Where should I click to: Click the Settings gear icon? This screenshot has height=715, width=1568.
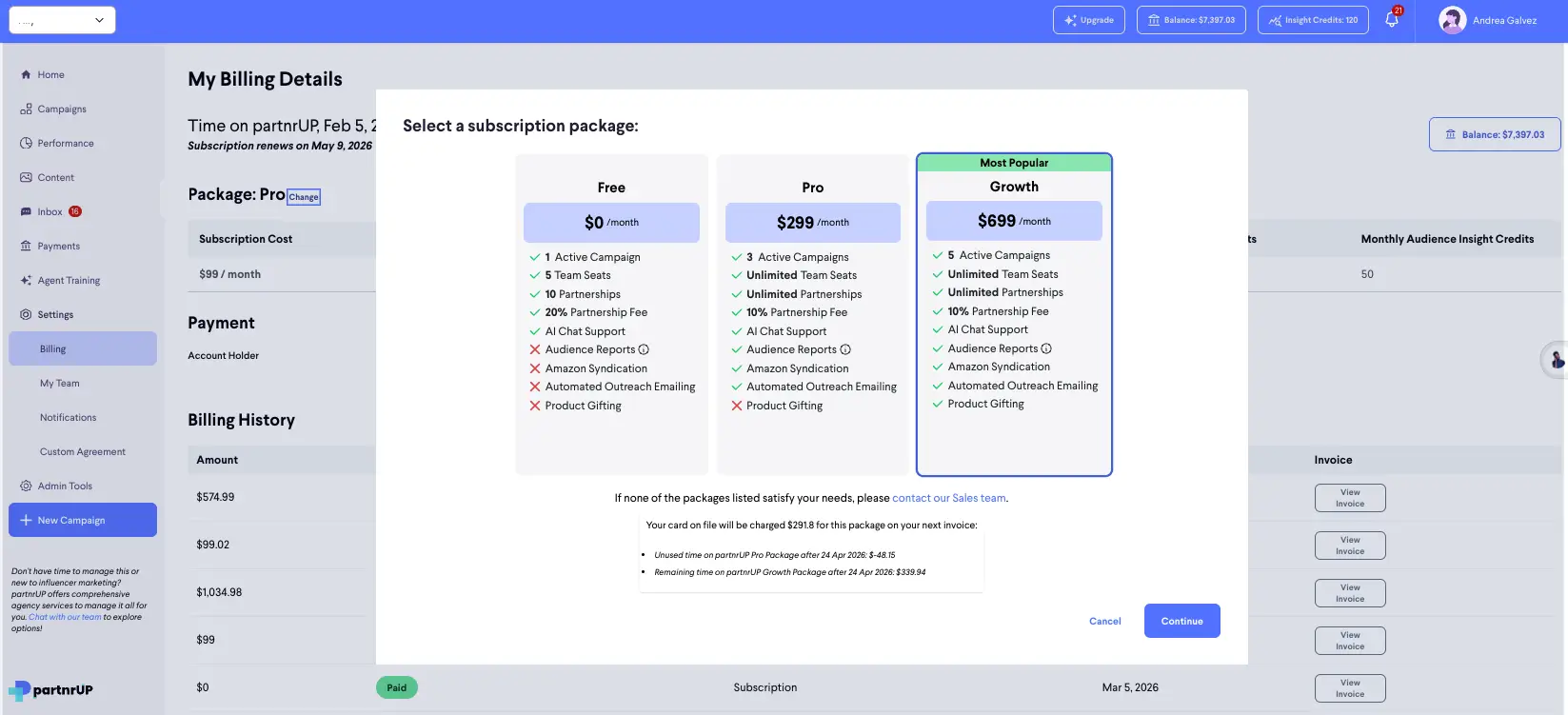point(26,314)
